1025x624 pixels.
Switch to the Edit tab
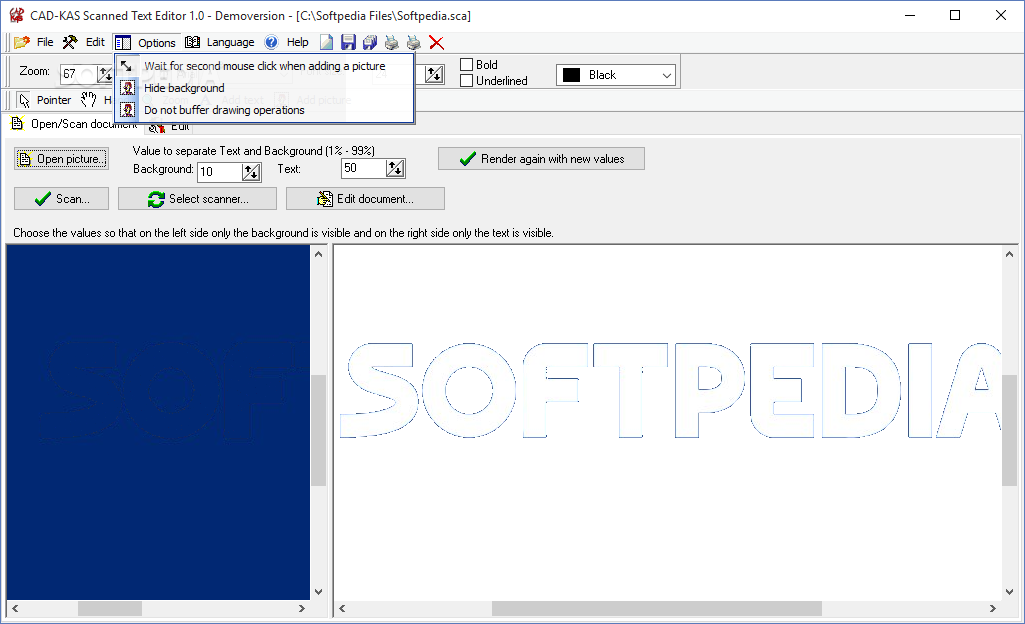[170, 127]
